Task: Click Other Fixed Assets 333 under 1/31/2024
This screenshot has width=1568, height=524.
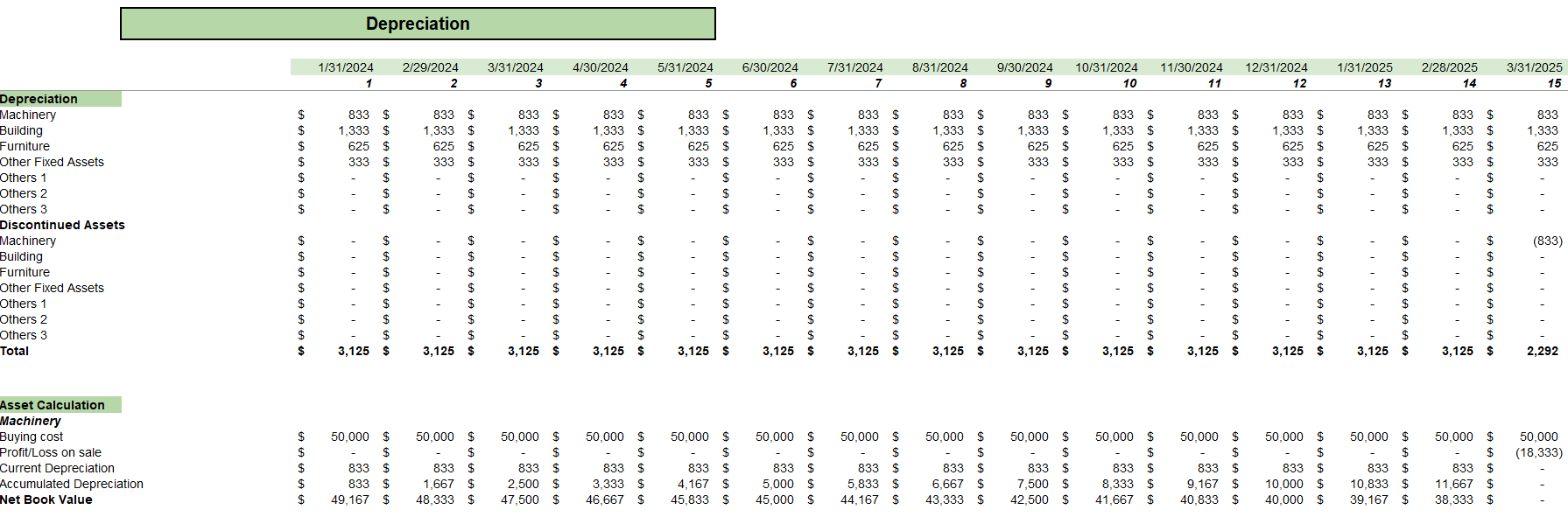Action: pos(359,162)
